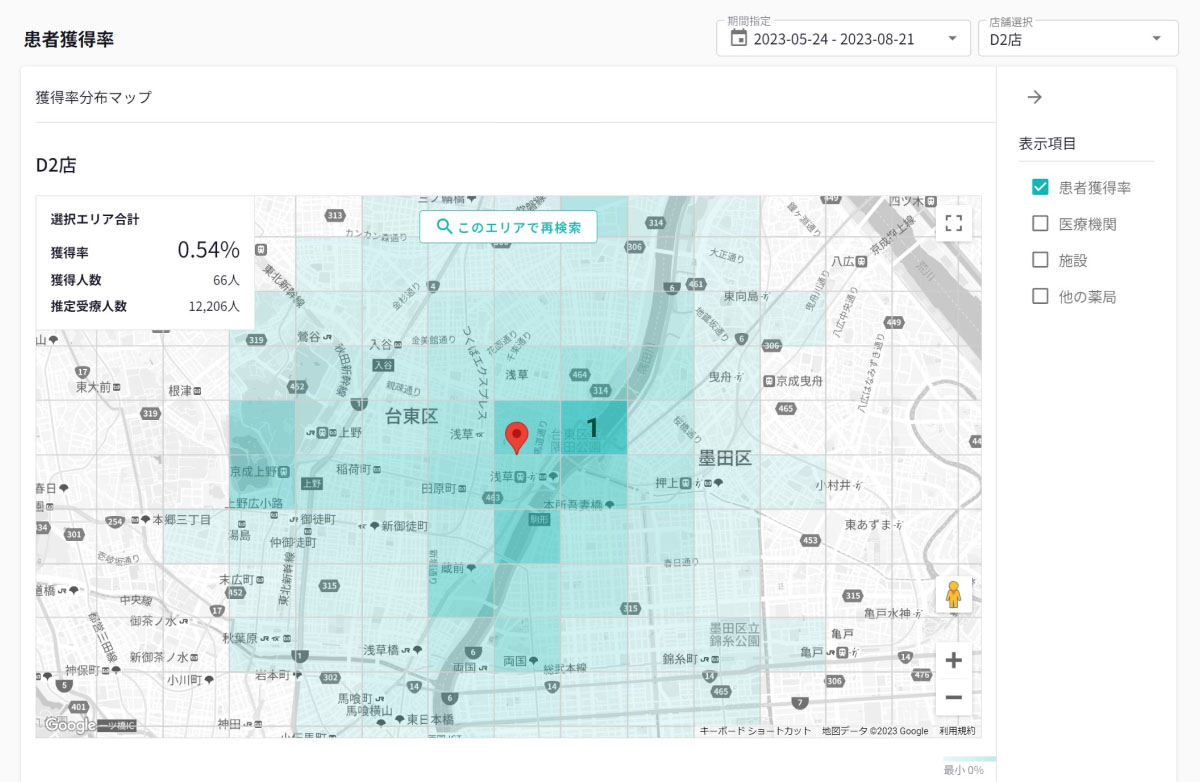Screen dimensions: 1200x782
Task: Toggle fullscreen map view
Action: tap(953, 223)
